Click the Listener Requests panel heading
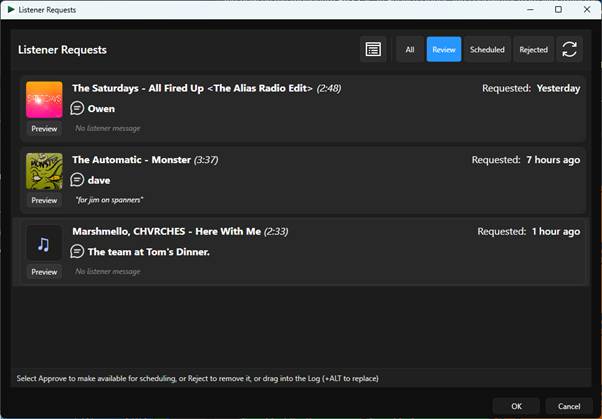Image resolution: width=602 pixels, height=419 pixels. tap(62, 50)
